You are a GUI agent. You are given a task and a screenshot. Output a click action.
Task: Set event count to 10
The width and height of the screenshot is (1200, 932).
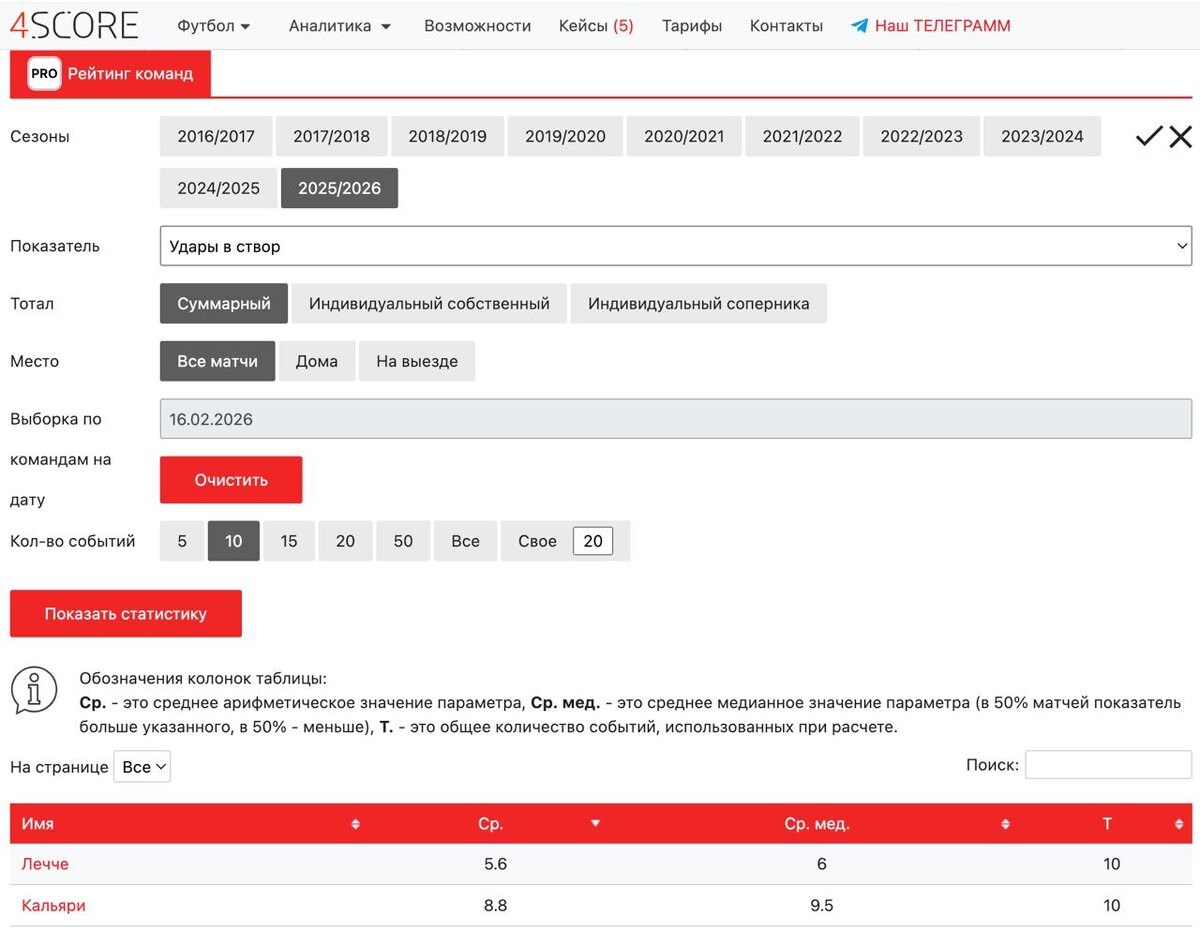click(x=234, y=541)
